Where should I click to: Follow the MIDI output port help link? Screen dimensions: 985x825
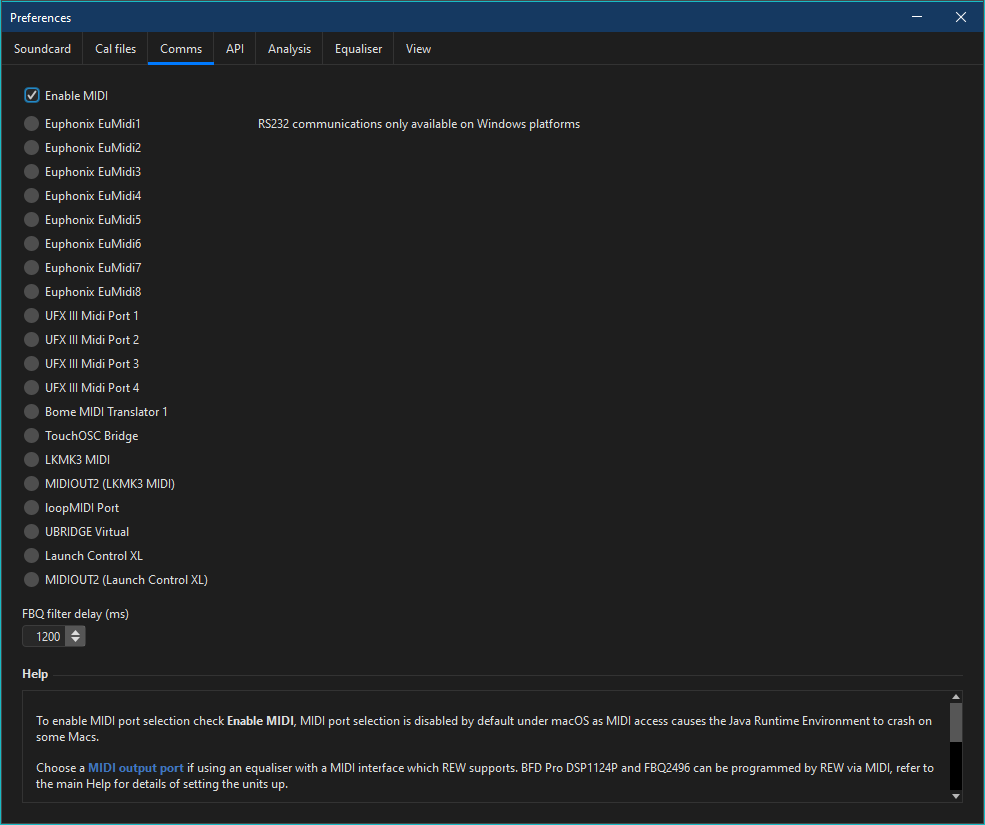point(136,768)
